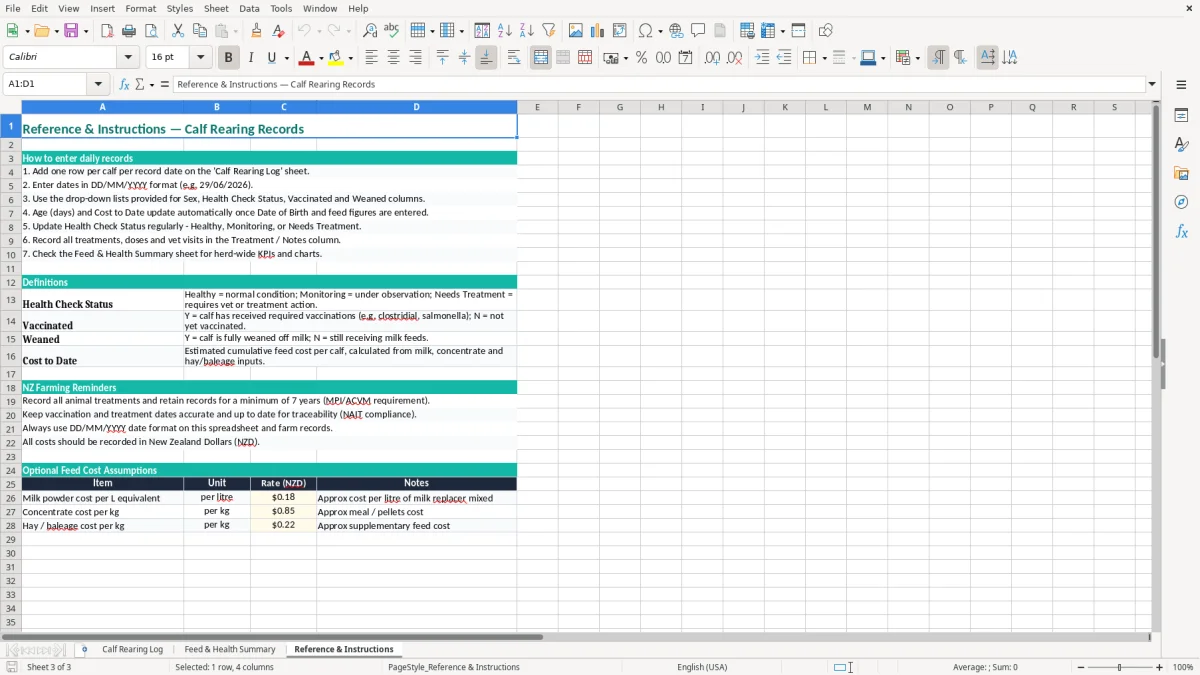1200x675 pixels.
Task: Insert an image via toolbar icon
Action: 576,31
